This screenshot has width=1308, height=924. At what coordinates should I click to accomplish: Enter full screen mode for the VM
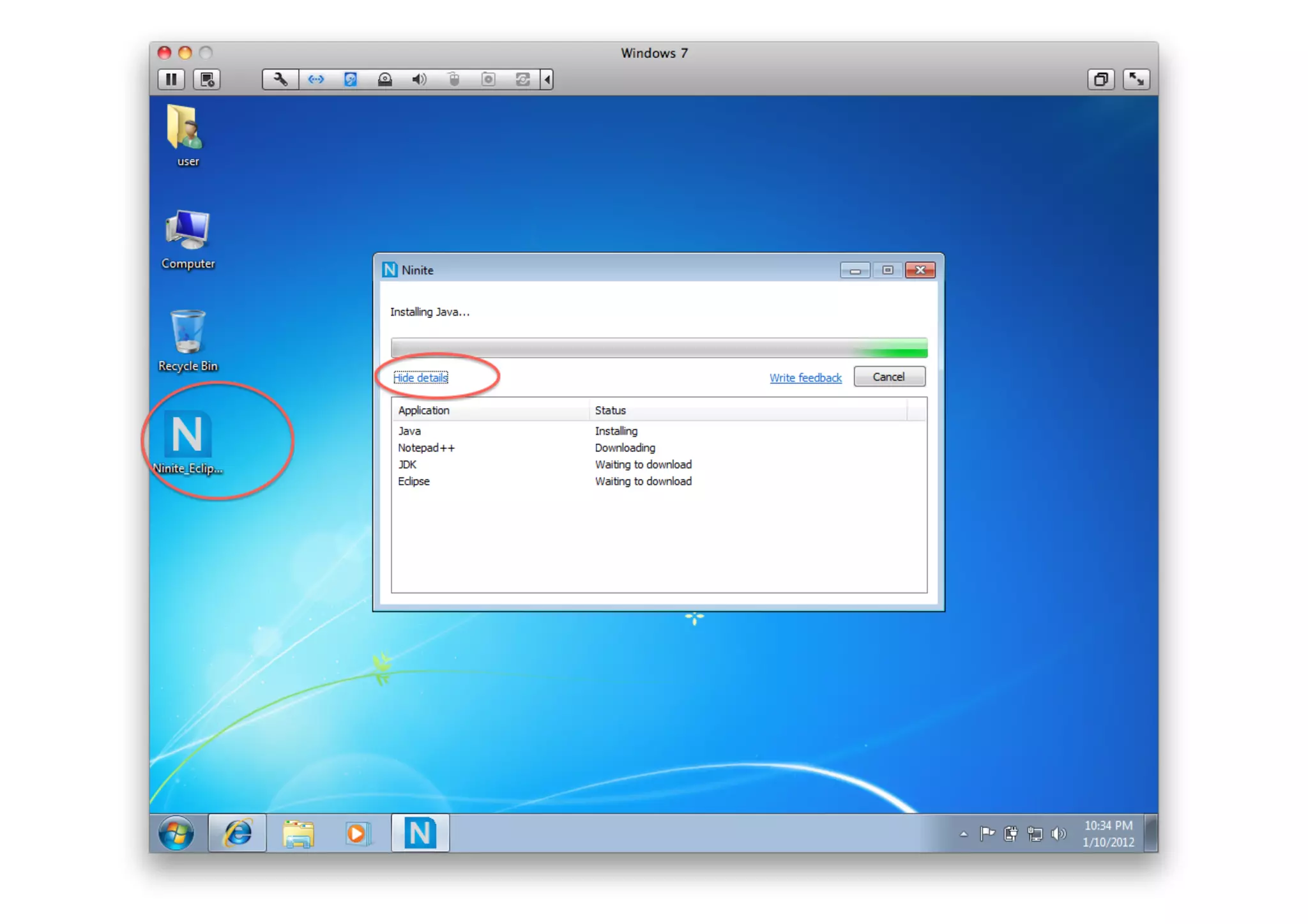click(x=1136, y=79)
